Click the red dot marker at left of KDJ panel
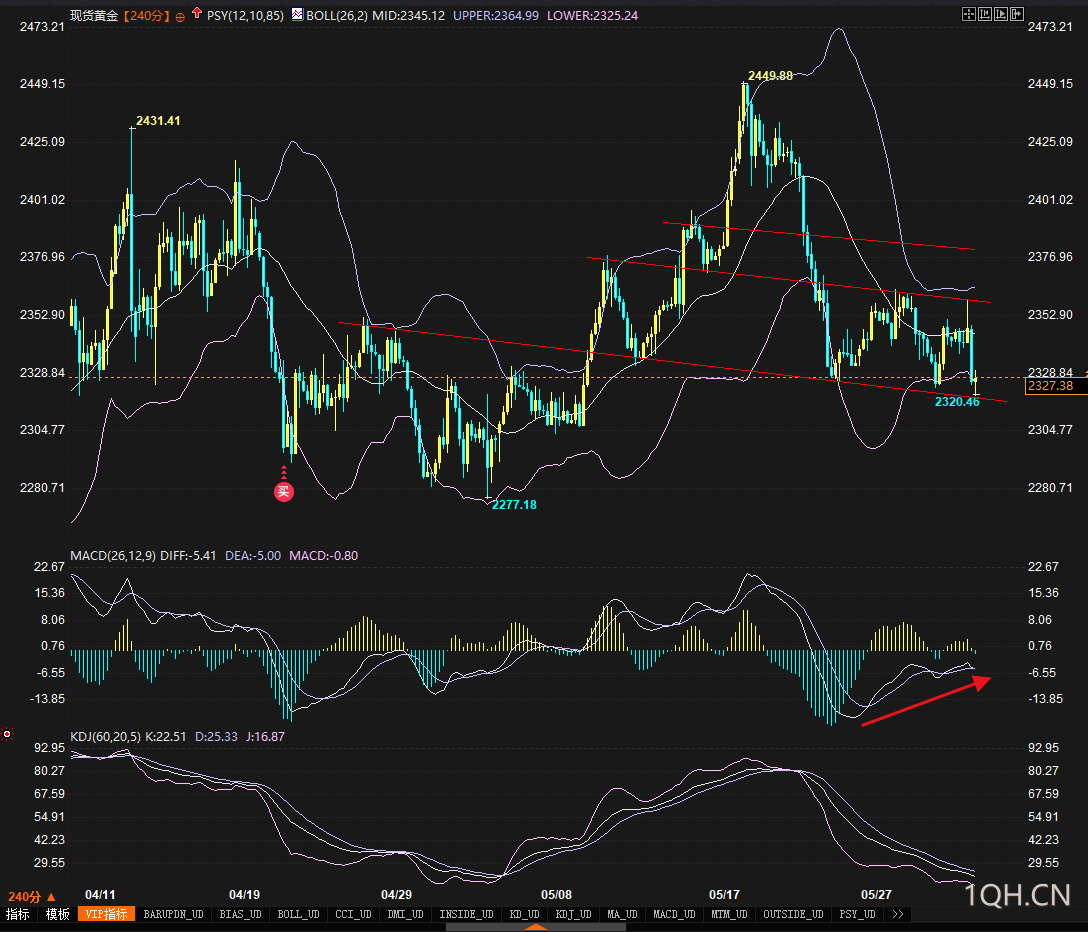 click(7, 734)
